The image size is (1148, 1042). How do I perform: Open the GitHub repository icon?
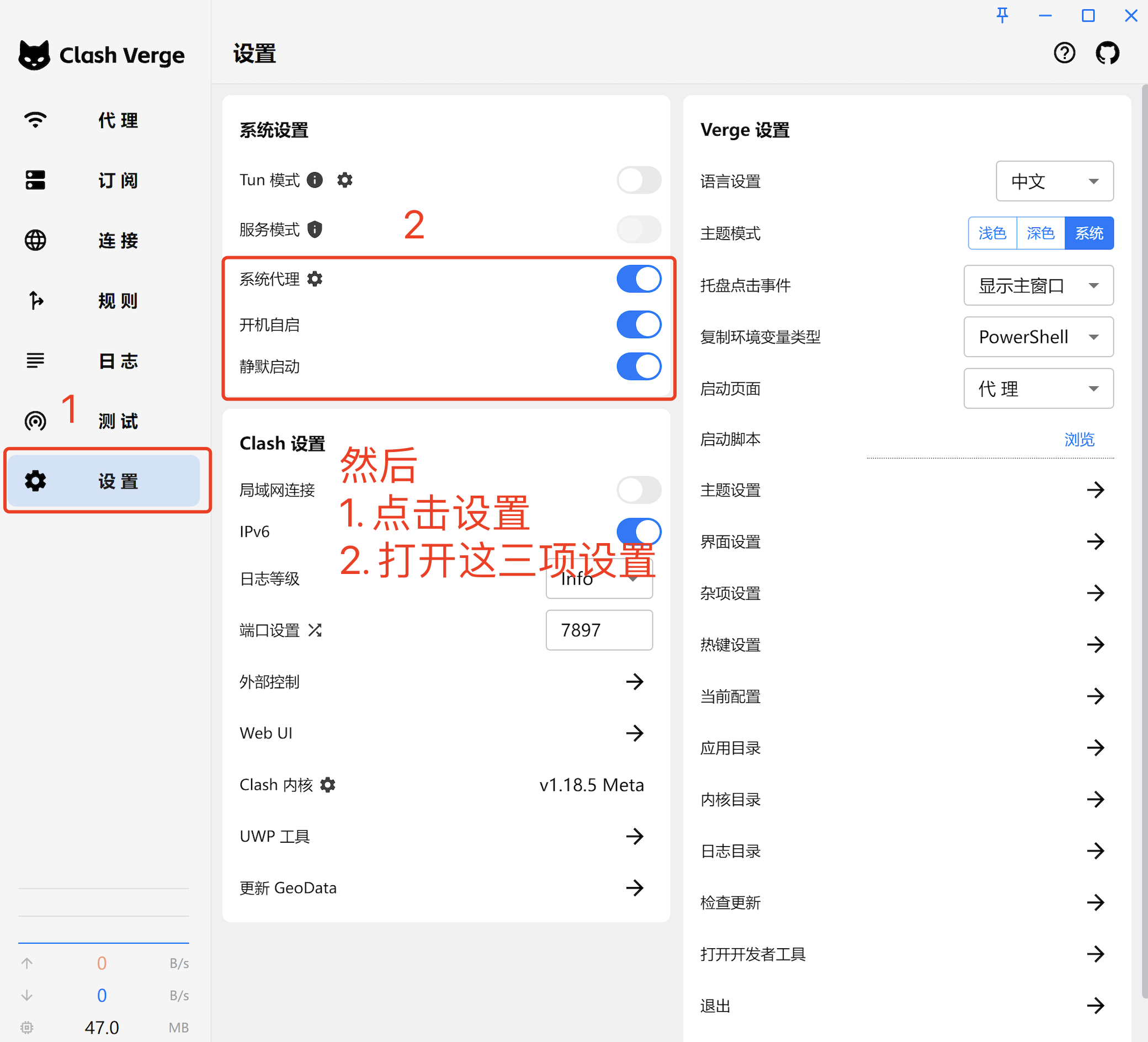click(1107, 54)
